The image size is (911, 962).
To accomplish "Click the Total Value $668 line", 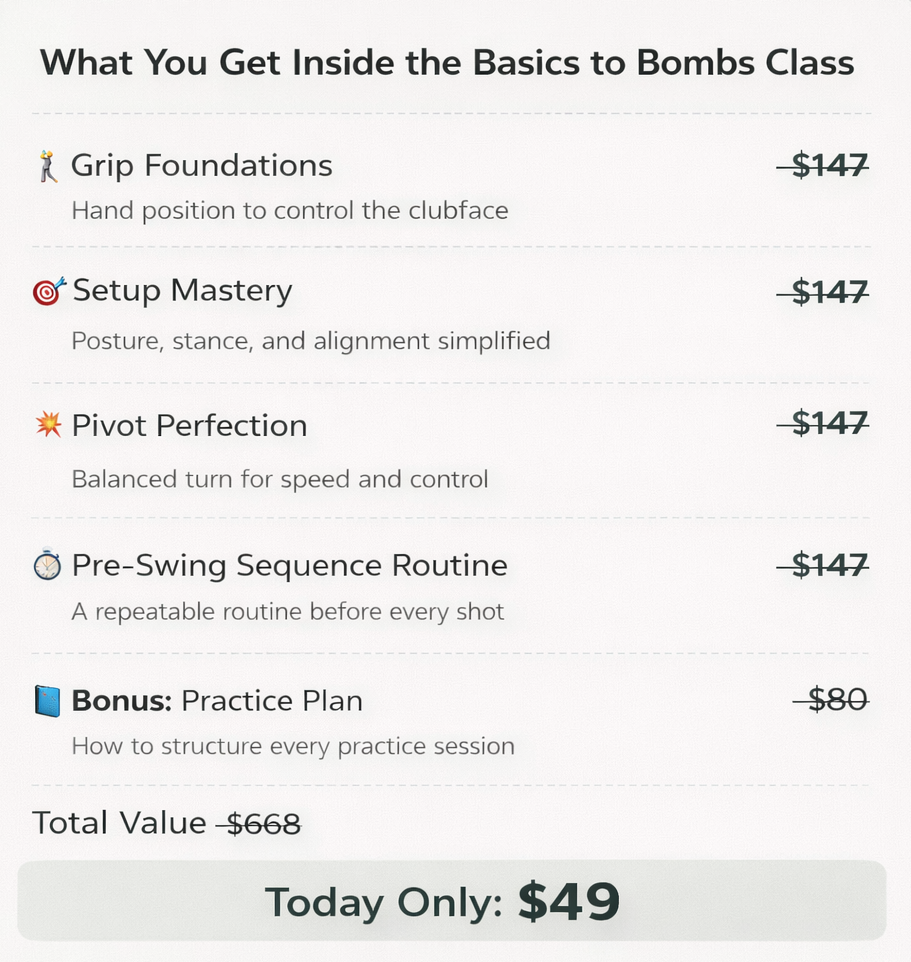I will coord(167,823).
